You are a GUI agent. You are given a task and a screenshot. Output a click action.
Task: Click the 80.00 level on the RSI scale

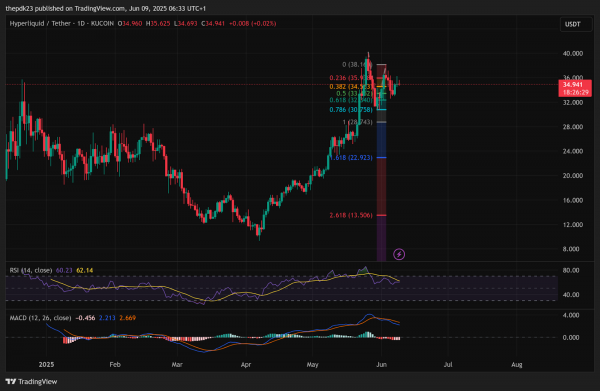click(571, 270)
